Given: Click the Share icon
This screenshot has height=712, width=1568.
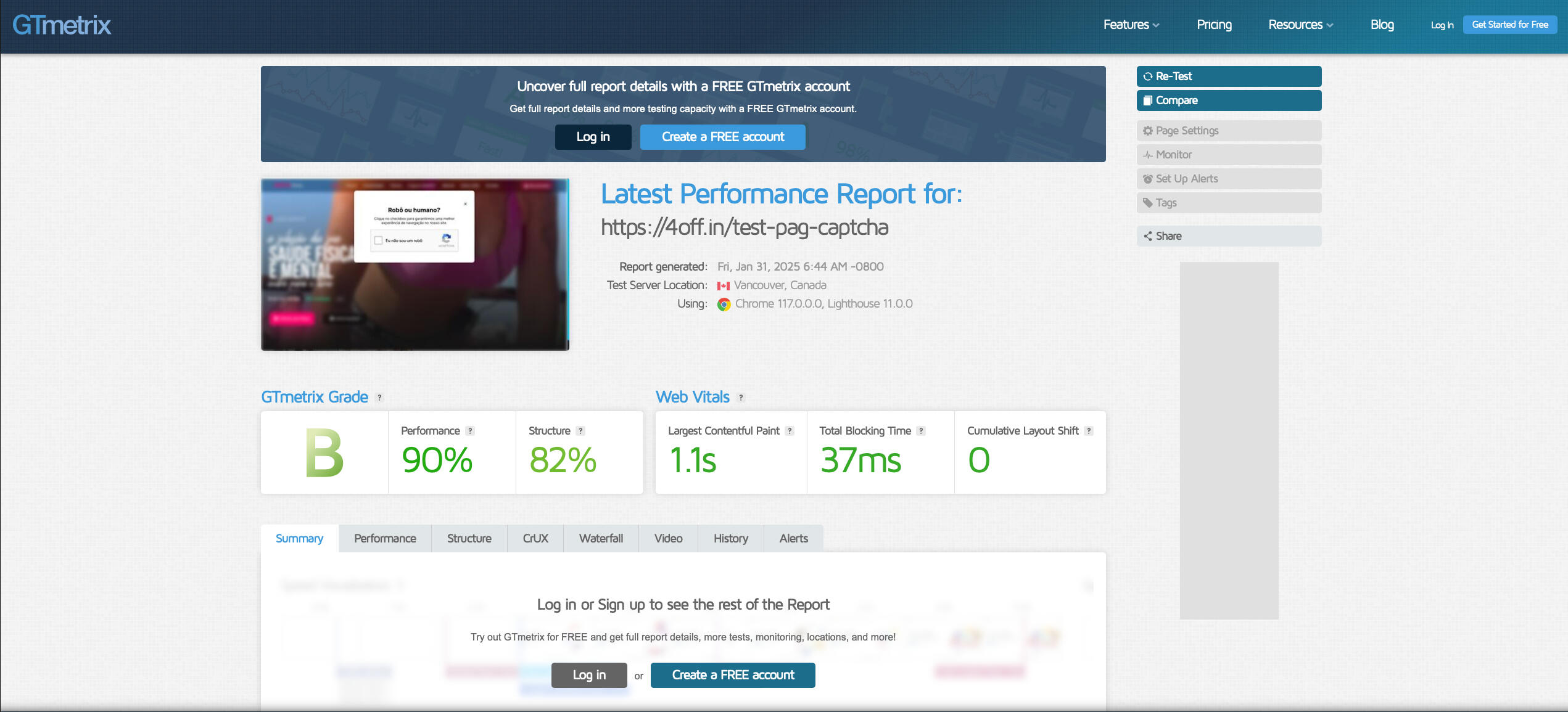Looking at the screenshot, I should pyautogui.click(x=1147, y=236).
